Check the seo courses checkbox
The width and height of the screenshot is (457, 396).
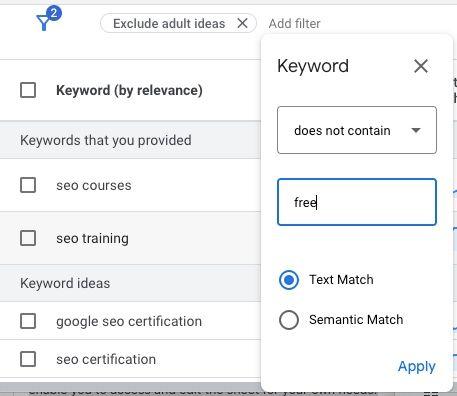click(28, 185)
